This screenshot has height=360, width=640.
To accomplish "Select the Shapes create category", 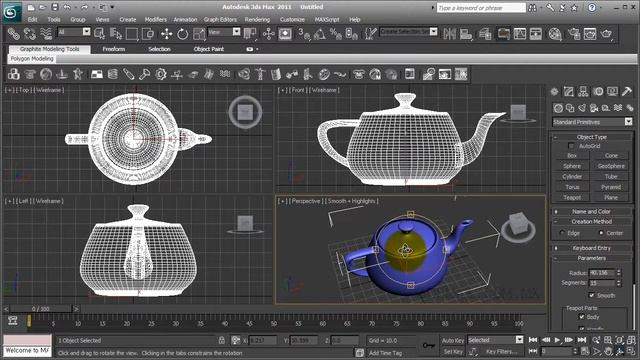I will [x=570, y=108].
